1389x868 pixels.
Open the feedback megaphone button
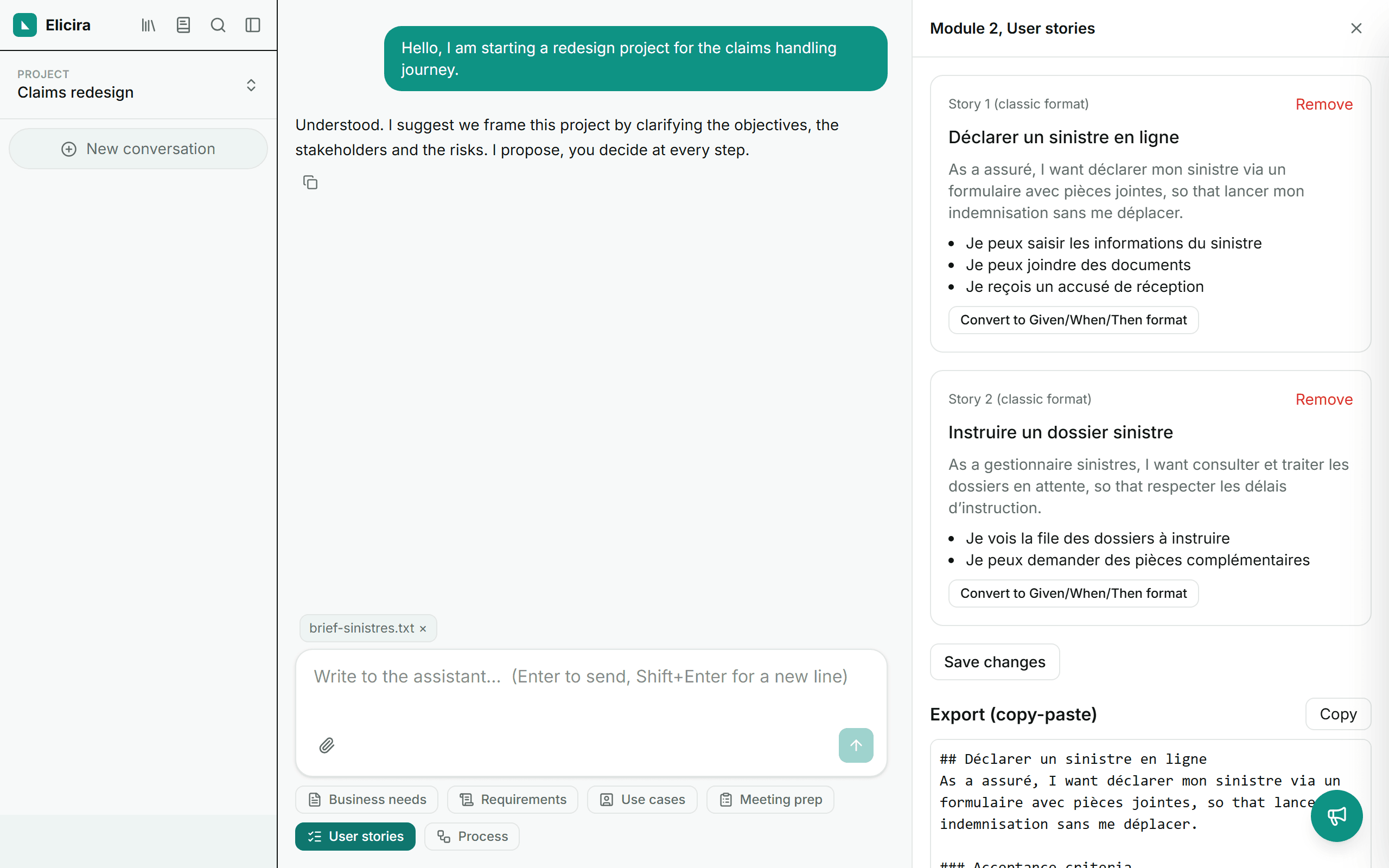click(1336, 816)
